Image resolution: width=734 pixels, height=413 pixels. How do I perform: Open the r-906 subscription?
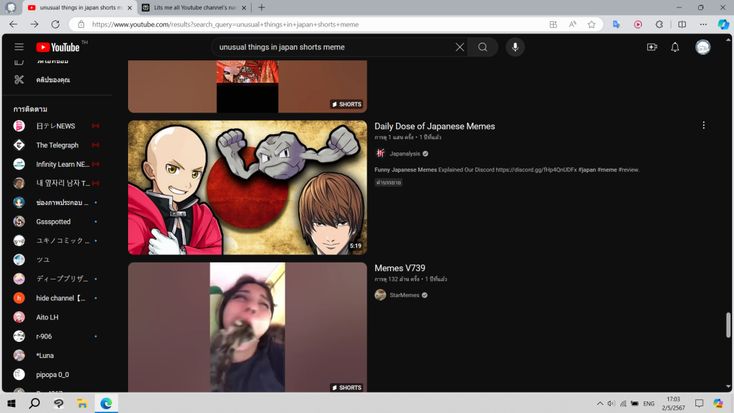click(x=57, y=336)
